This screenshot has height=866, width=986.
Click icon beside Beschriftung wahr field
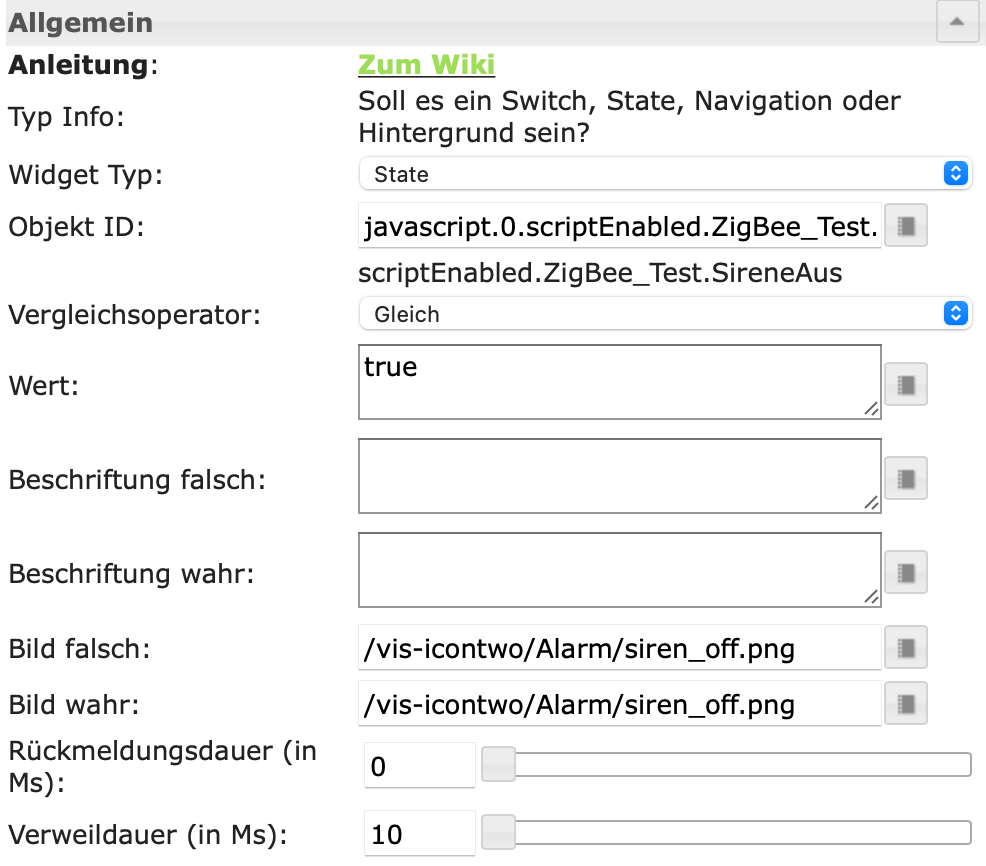tap(906, 572)
